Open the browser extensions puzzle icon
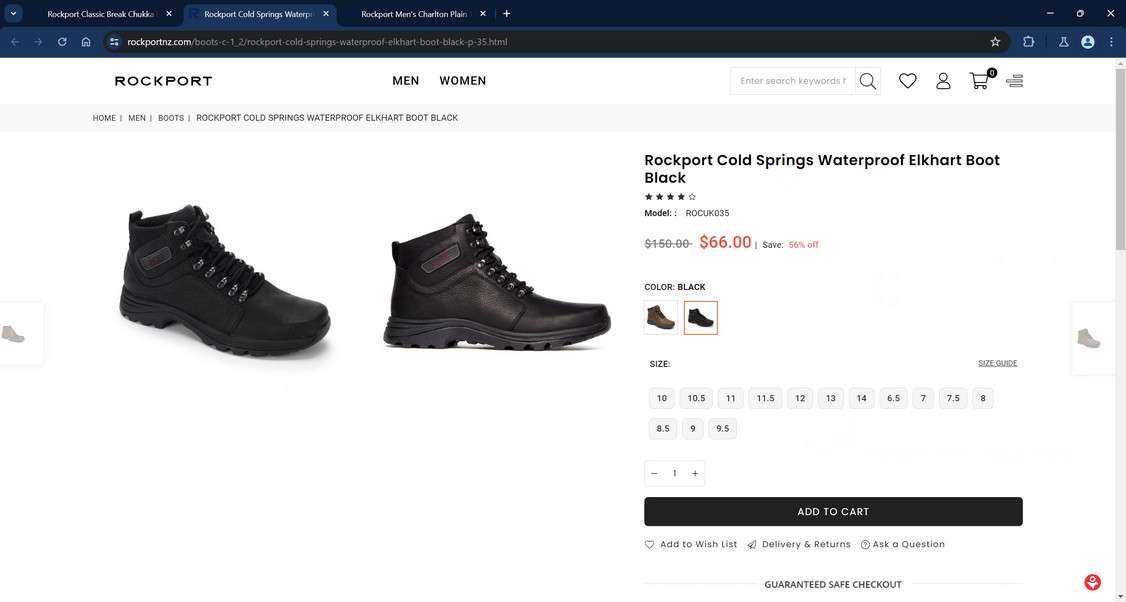Screen dimensions: 1126x602 (1028, 42)
